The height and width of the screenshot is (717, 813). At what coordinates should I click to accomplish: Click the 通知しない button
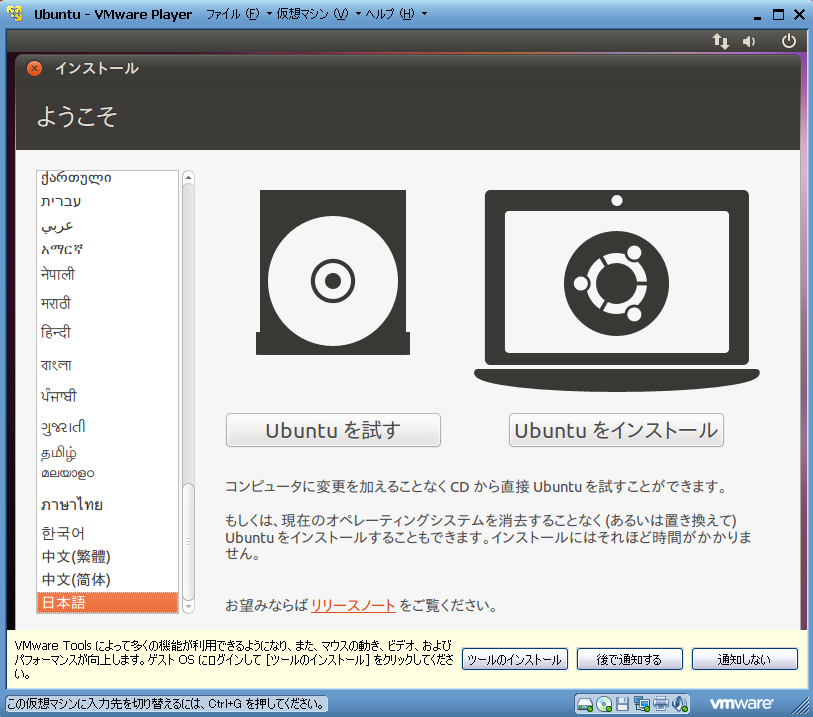pyautogui.click(x=745, y=659)
